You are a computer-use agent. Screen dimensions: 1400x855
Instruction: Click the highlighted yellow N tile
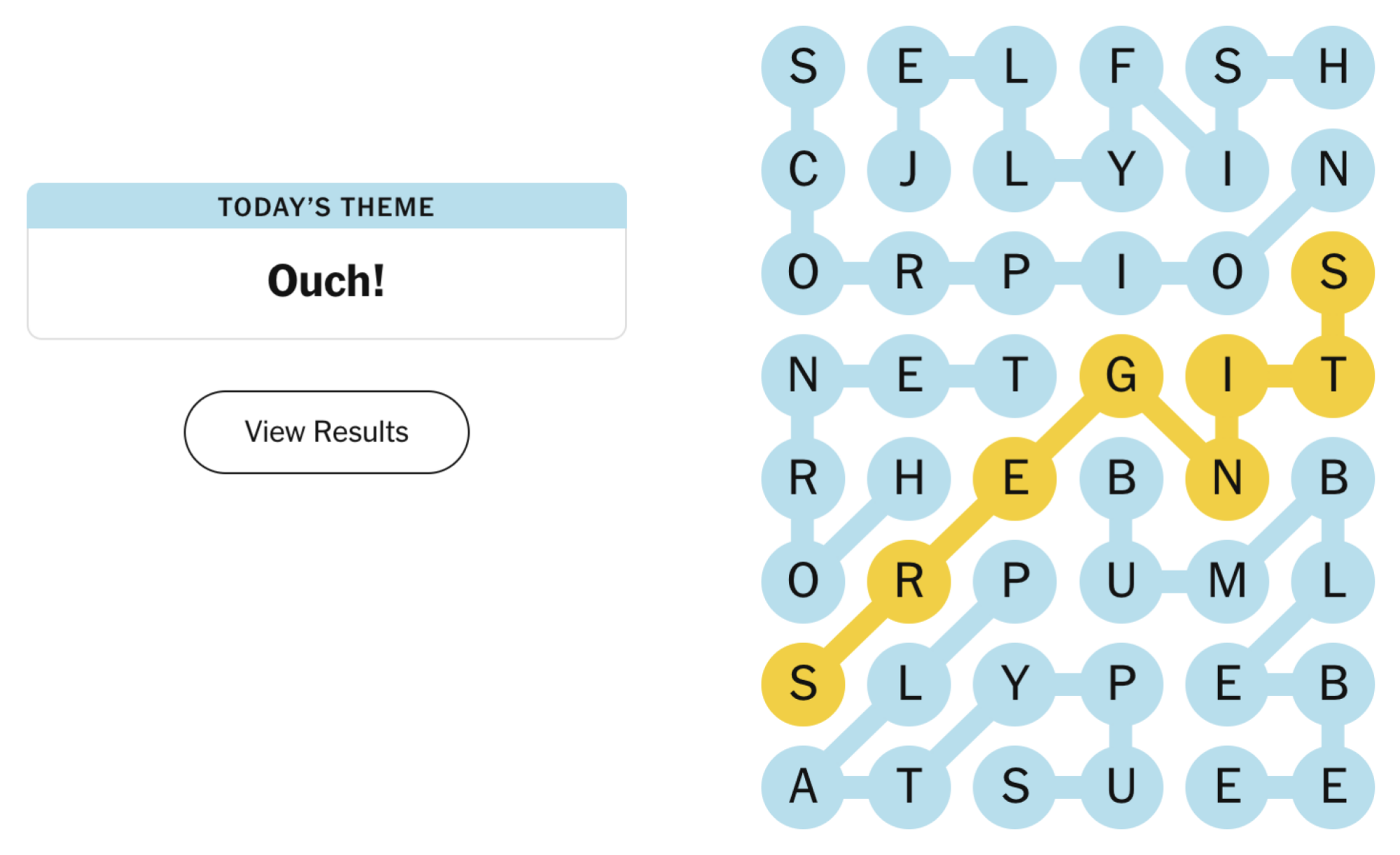coord(1226,478)
